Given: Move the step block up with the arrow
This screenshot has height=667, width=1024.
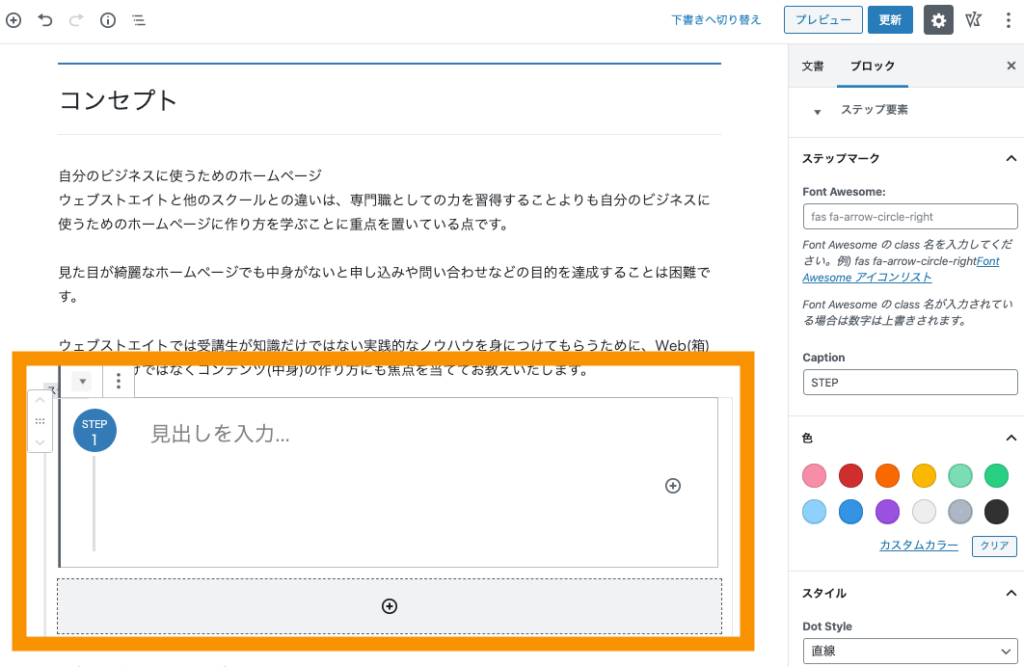Looking at the screenshot, I should (39, 399).
